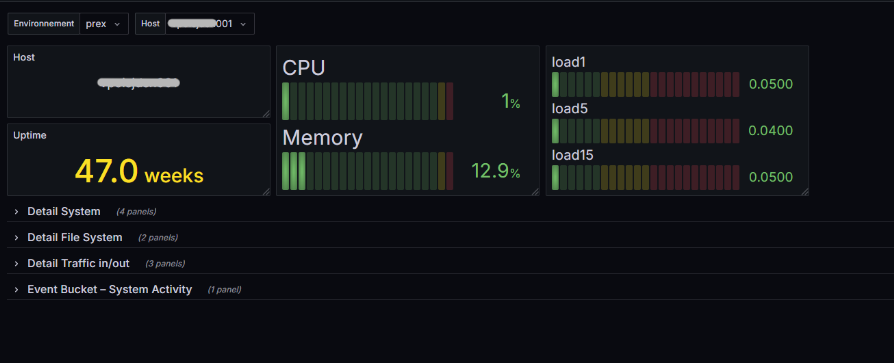Click the Uptime panel resize handle

pos(266,191)
